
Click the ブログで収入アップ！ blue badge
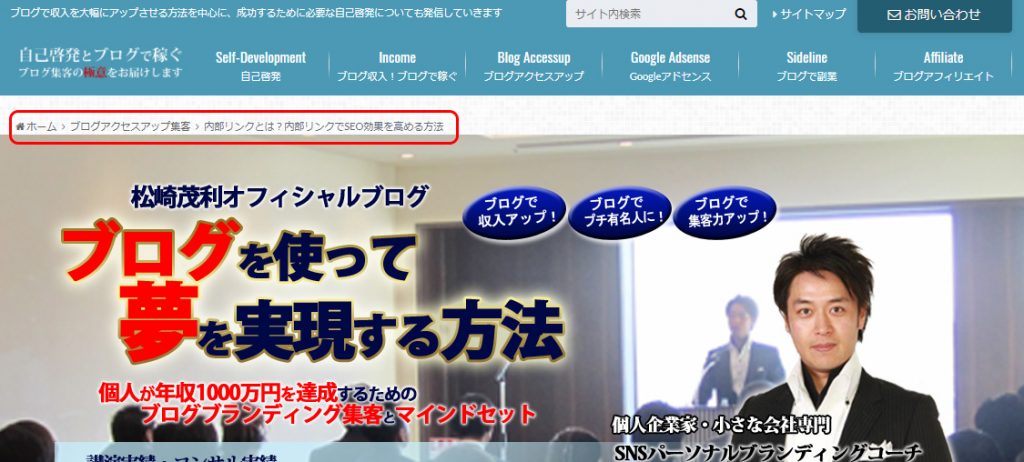tap(514, 212)
